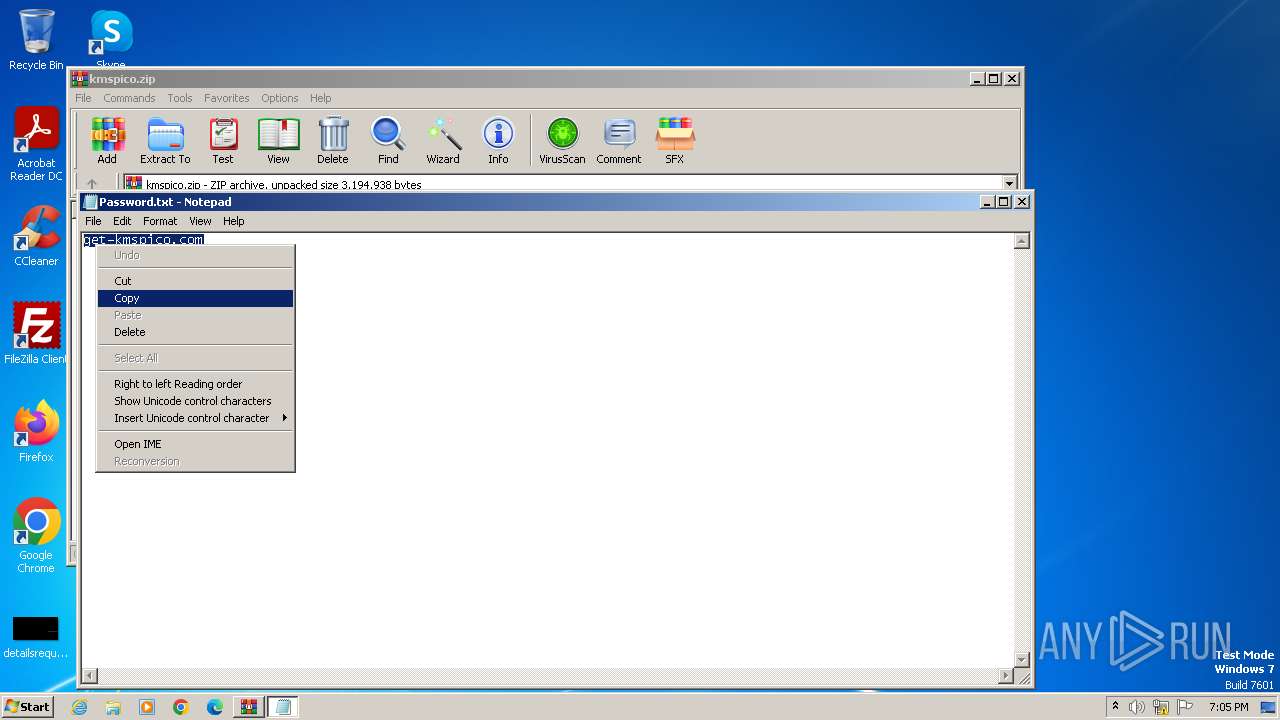1280x720 pixels.
Task: Switch to Notepad taskbar button
Action: pos(283,707)
